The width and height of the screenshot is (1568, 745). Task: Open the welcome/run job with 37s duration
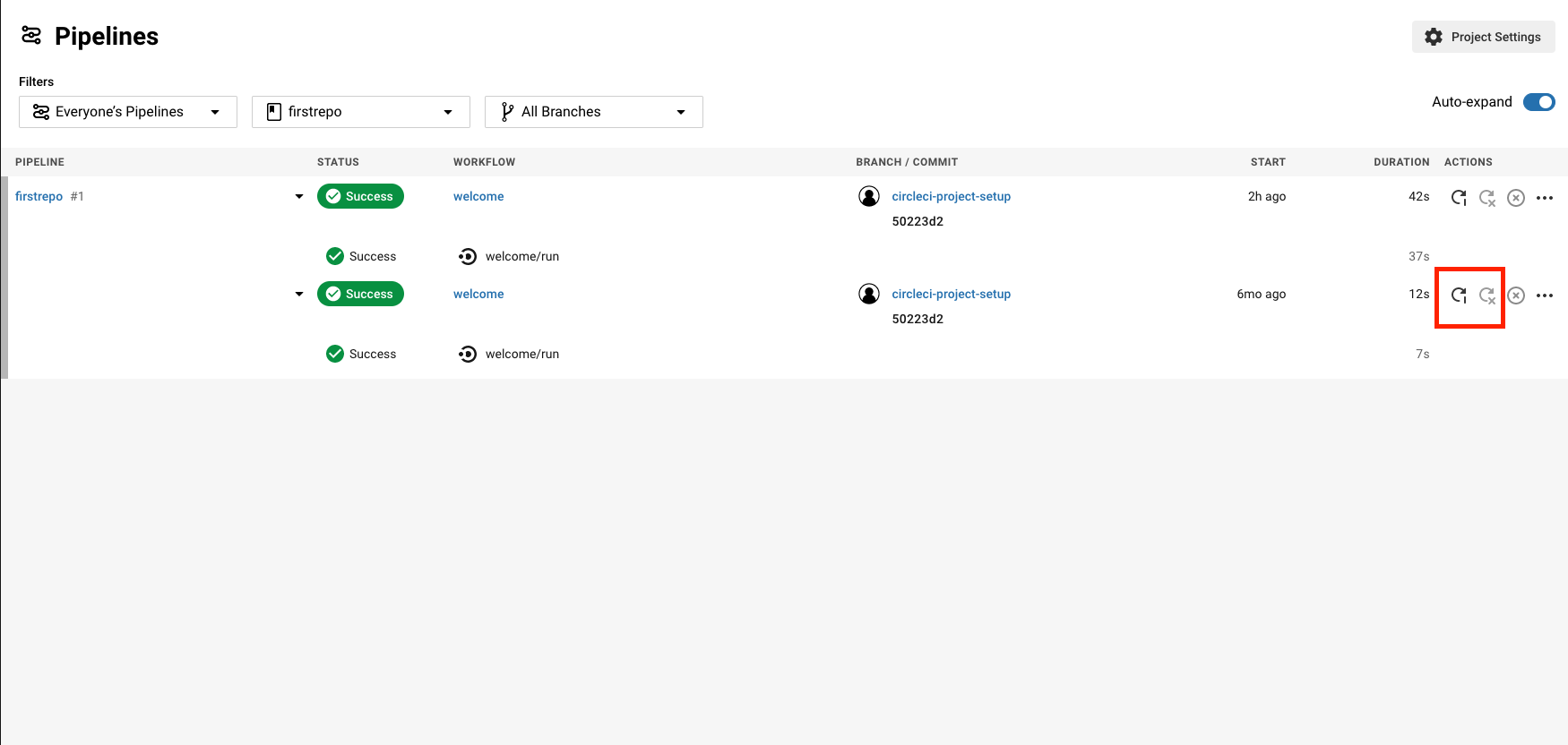[521, 257]
